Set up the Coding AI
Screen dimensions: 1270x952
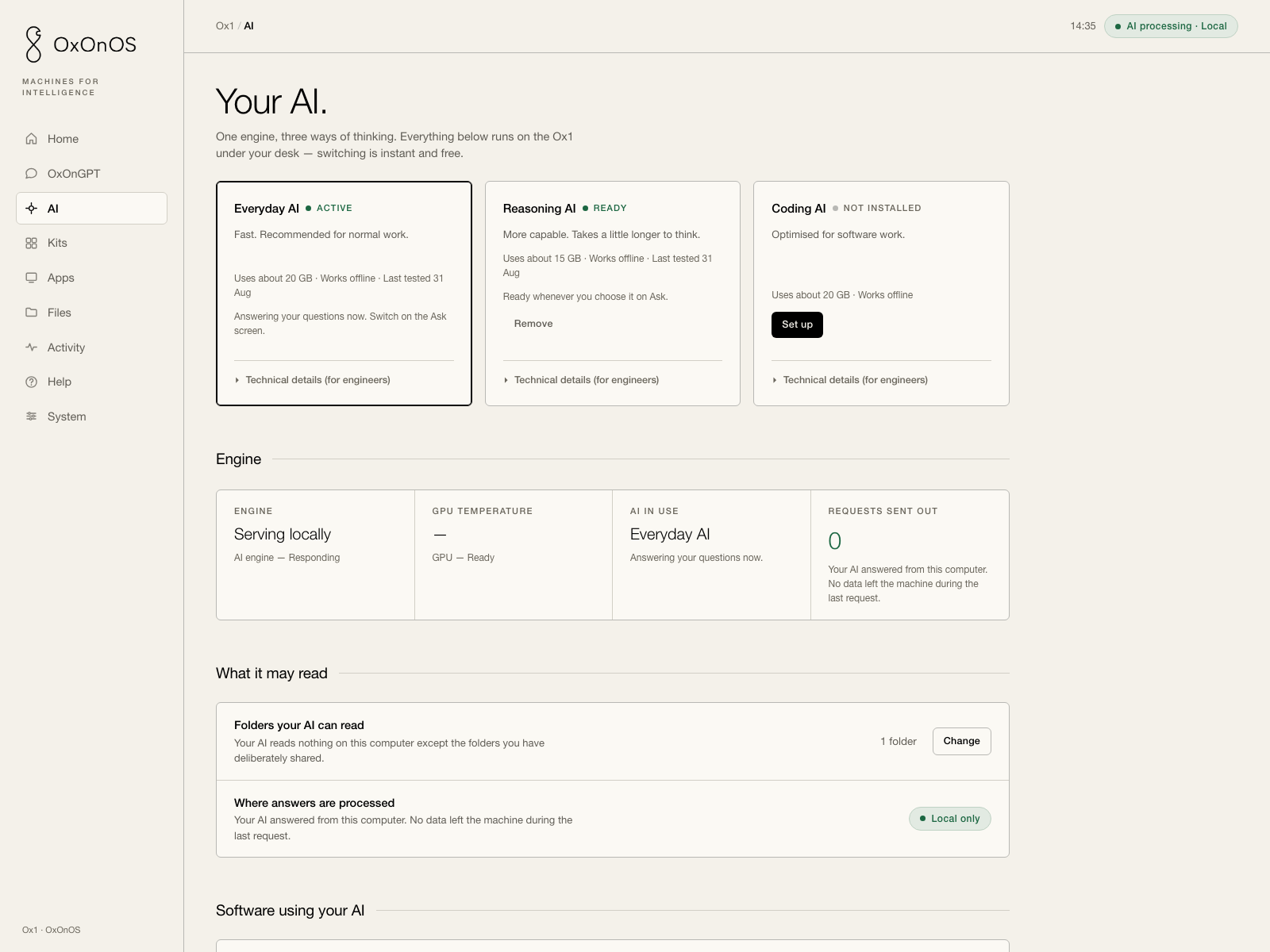point(797,324)
